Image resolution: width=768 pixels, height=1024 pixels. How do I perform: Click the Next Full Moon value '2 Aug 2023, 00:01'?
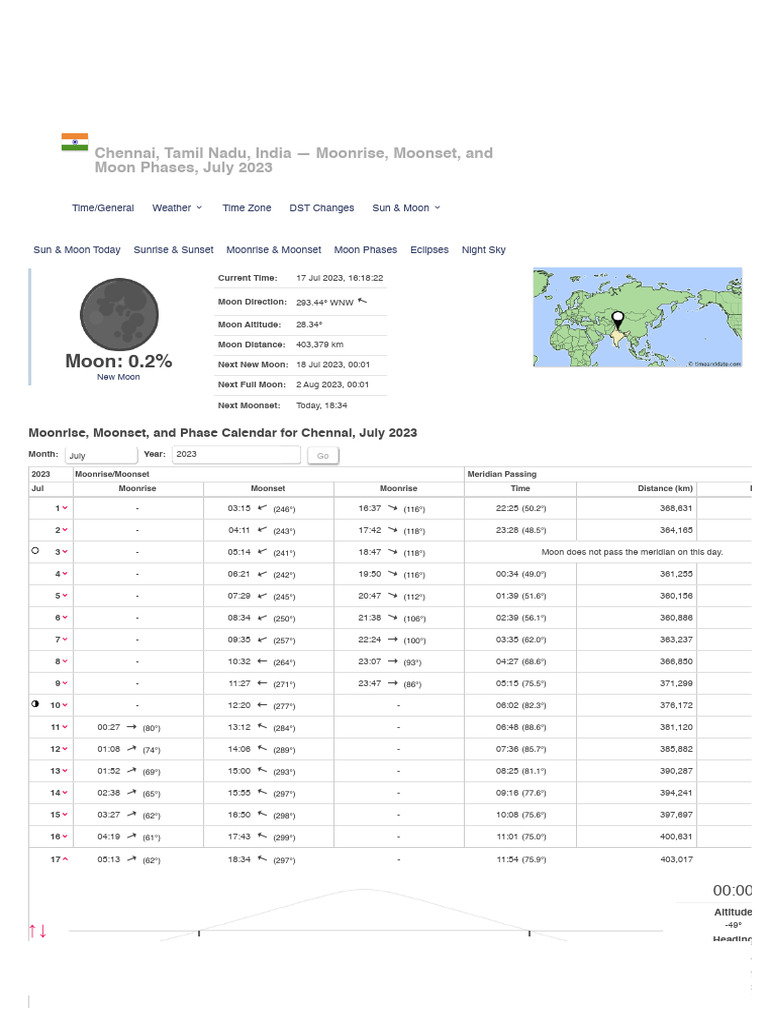point(332,385)
